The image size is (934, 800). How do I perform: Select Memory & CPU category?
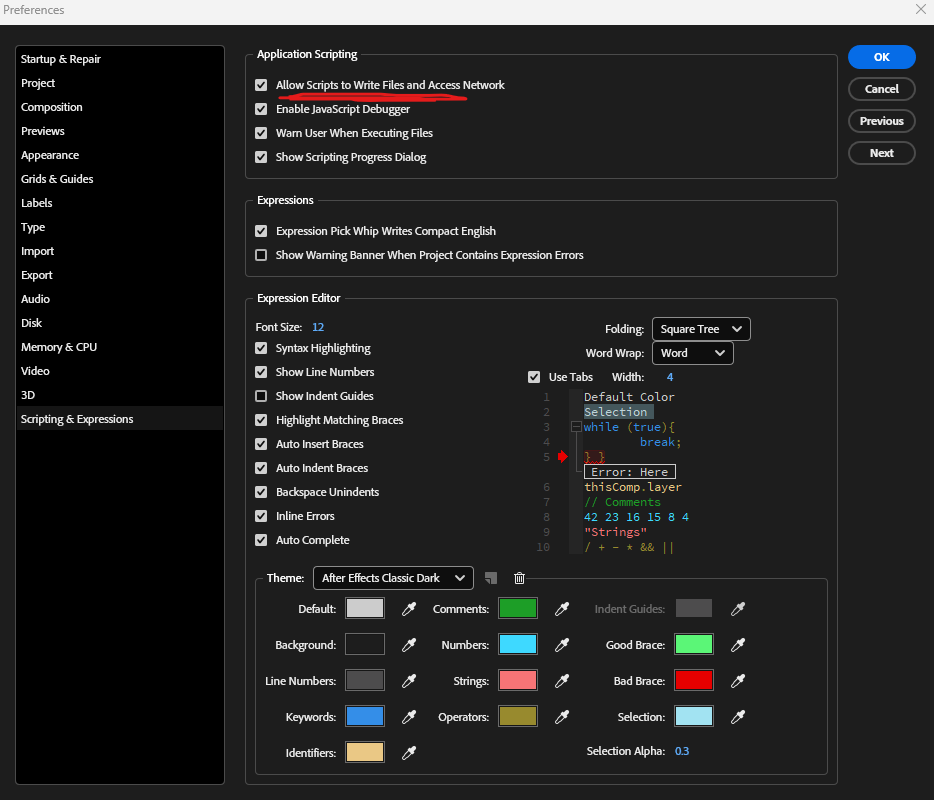click(59, 347)
